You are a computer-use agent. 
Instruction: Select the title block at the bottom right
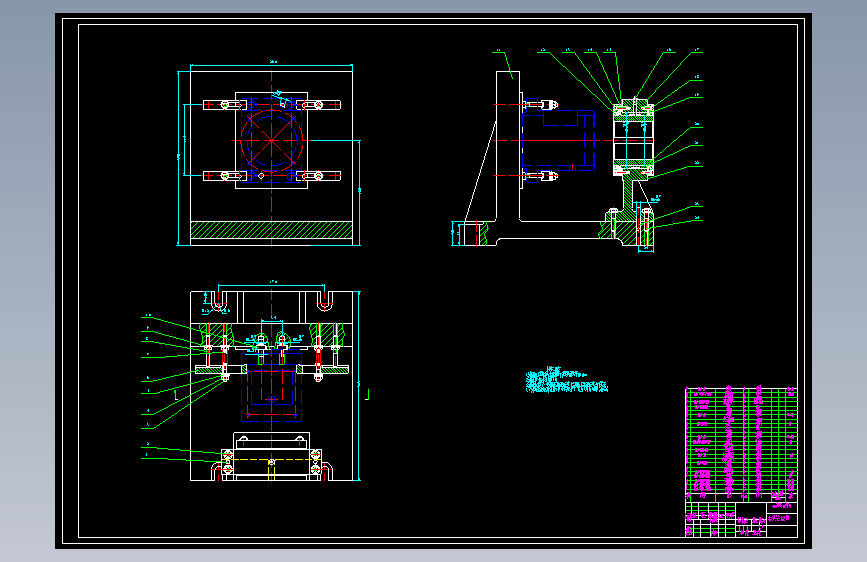coord(741,519)
